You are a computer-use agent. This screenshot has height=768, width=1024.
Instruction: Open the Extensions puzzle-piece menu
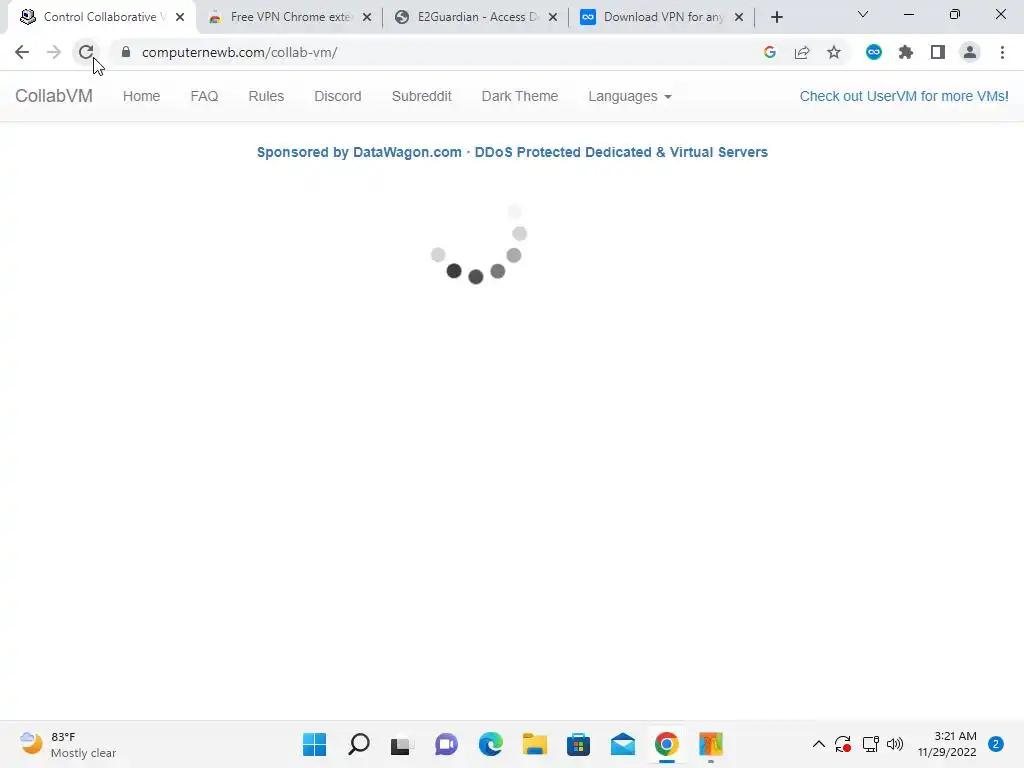(x=906, y=52)
